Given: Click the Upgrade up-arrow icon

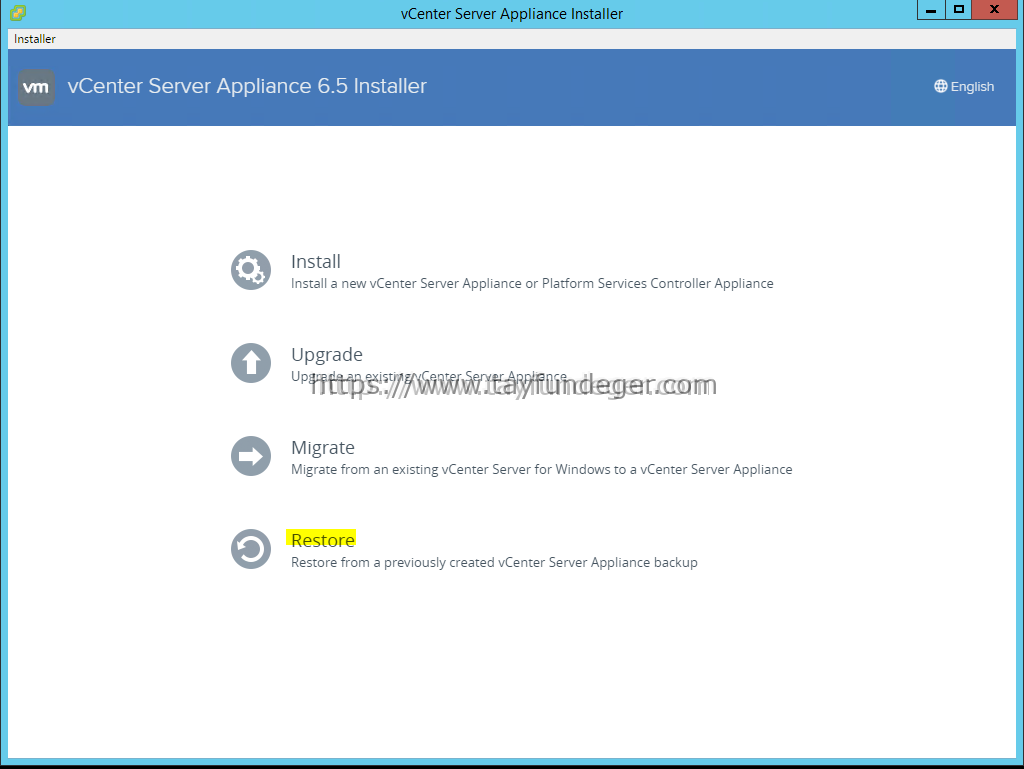Looking at the screenshot, I should (x=251, y=363).
